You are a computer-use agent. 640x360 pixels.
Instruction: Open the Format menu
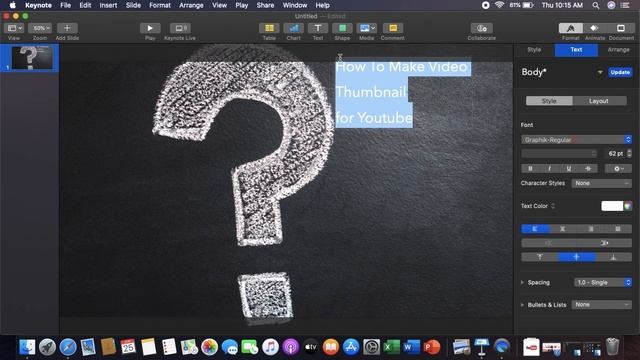[160, 5]
